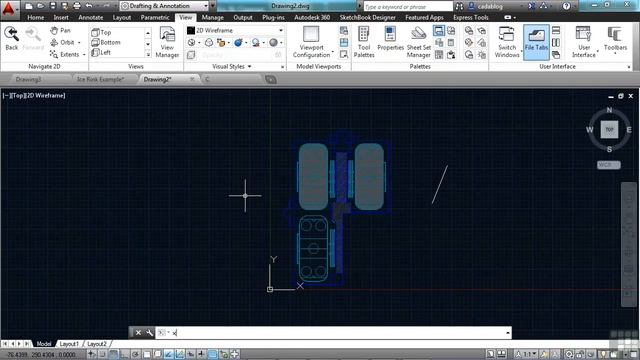Click the new file tab icon
This screenshot has width=640, height=360.
click(270, 80)
